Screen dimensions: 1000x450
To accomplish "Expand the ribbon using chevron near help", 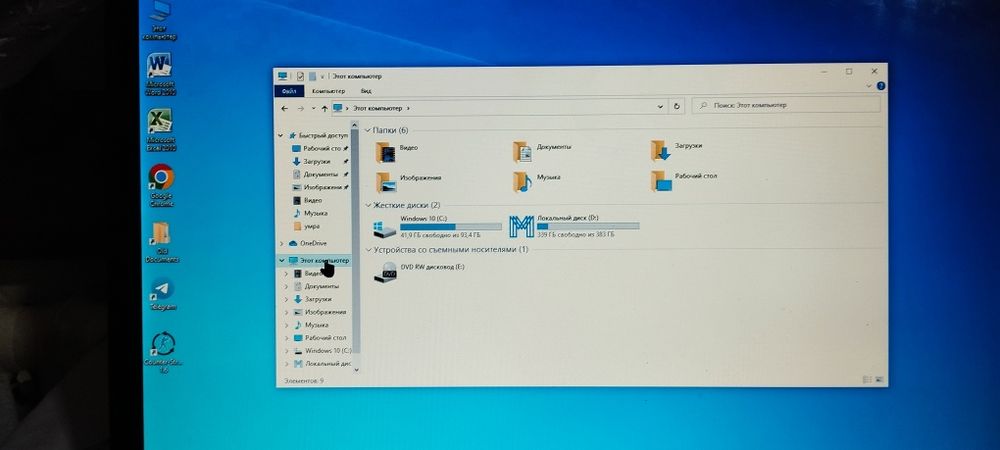I will coord(869,86).
